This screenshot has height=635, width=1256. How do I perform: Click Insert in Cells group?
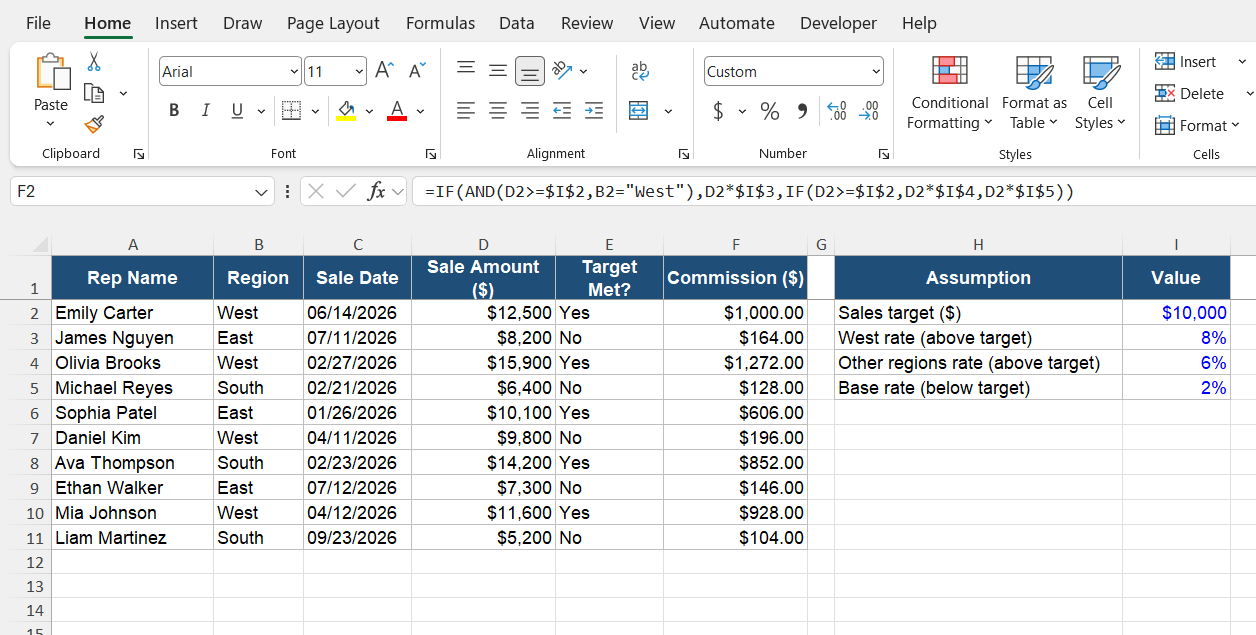[x=1186, y=62]
